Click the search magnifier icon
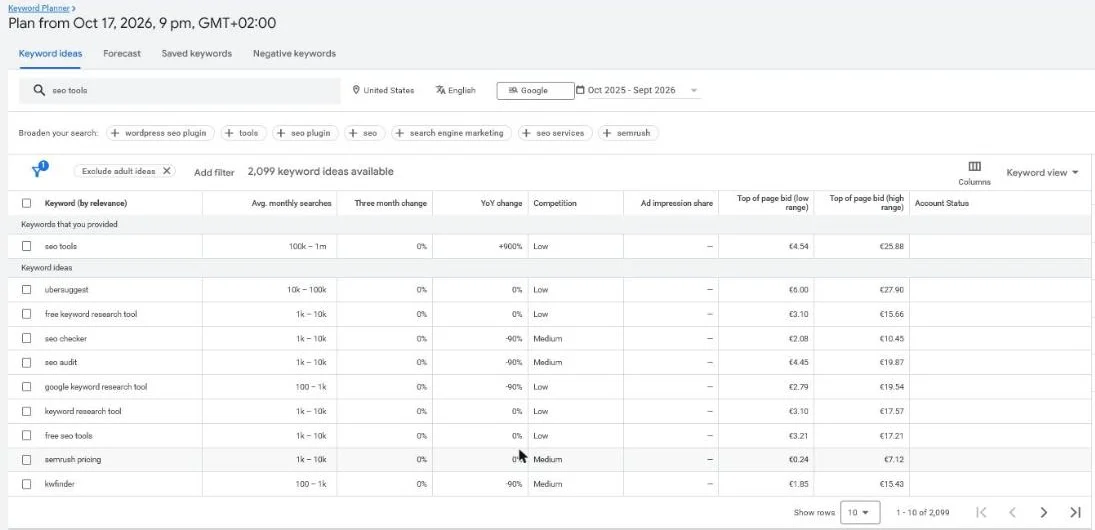Screen dimensions: 1095x530 [39, 90]
